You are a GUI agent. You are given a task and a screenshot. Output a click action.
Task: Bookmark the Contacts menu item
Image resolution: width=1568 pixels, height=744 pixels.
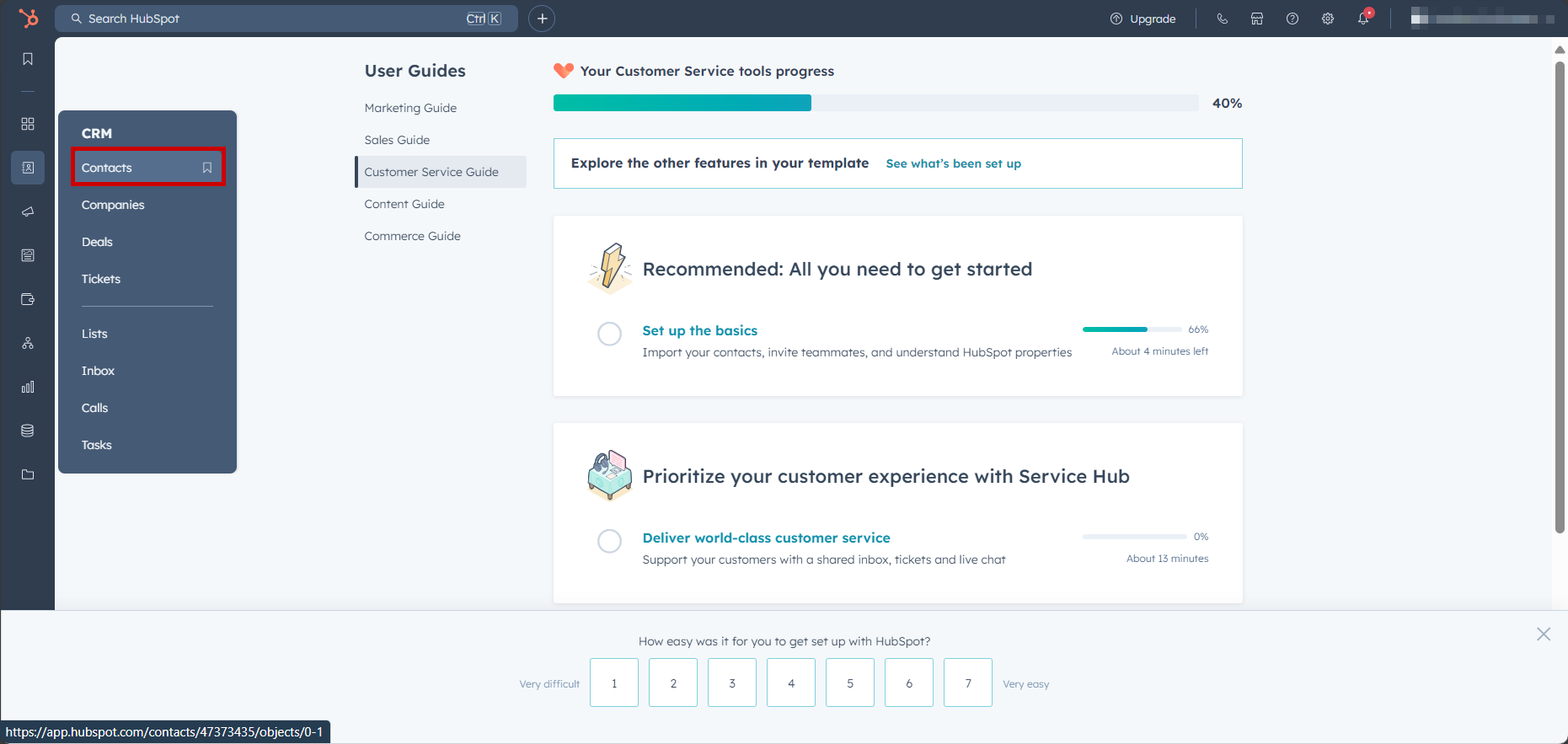pyautogui.click(x=207, y=168)
